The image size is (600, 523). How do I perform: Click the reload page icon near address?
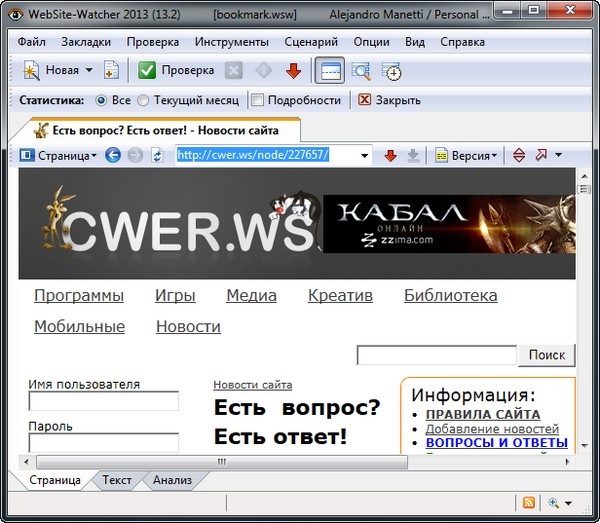[157, 155]
